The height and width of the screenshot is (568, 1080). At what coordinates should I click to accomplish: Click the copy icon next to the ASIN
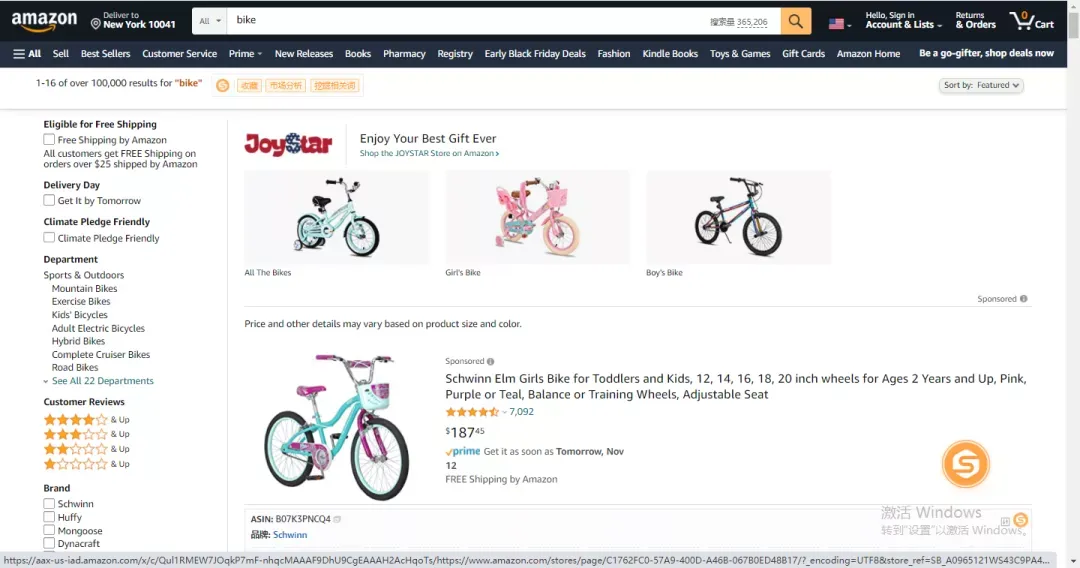click(337, 519)
